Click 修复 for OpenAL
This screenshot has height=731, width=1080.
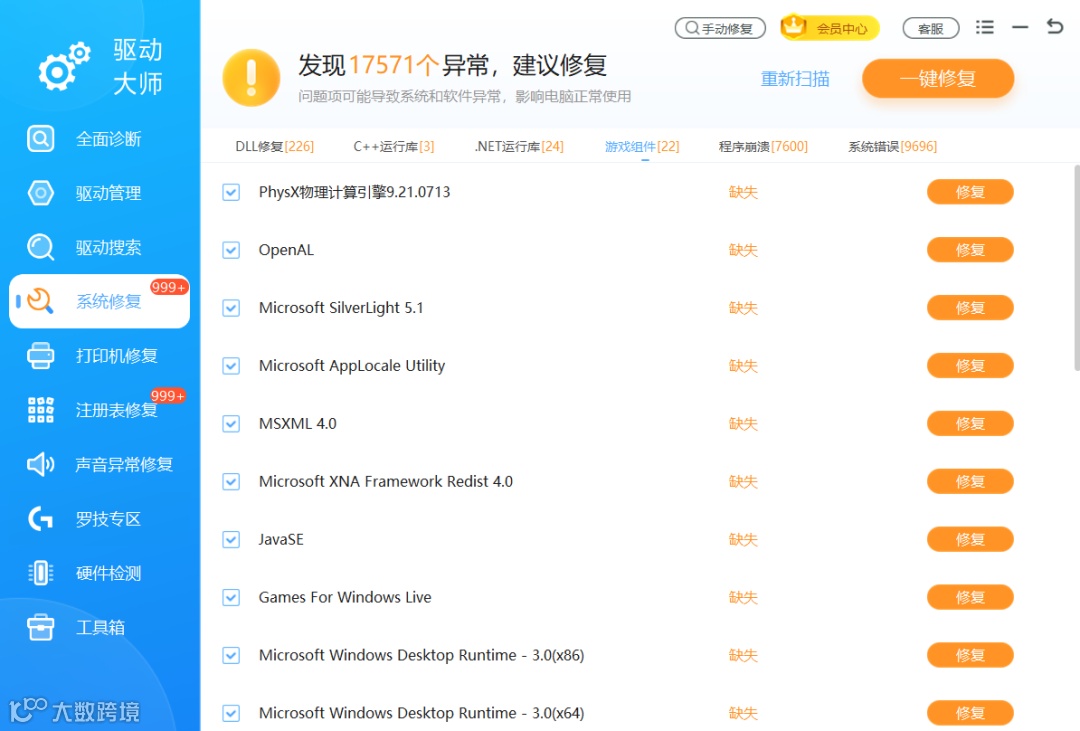pos(970,250)
